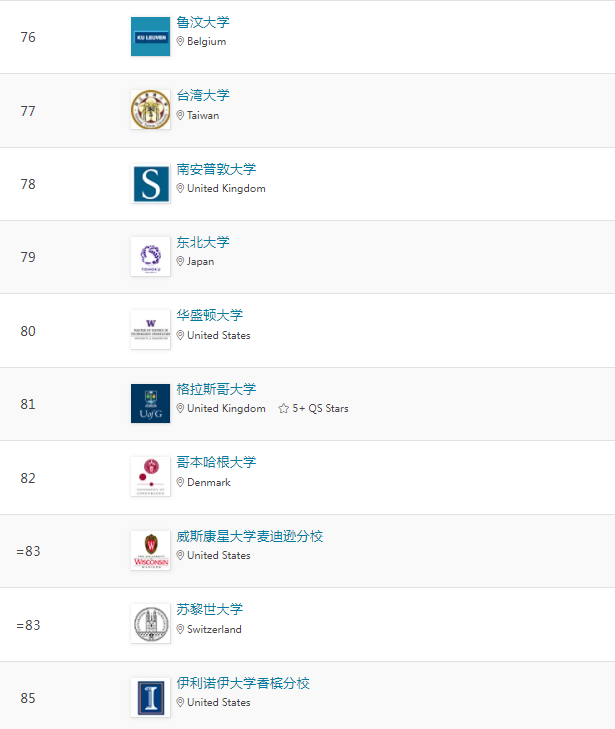
Task: Click the University of Washington logo
Action: pyautogui.click(x=150, y=330)
